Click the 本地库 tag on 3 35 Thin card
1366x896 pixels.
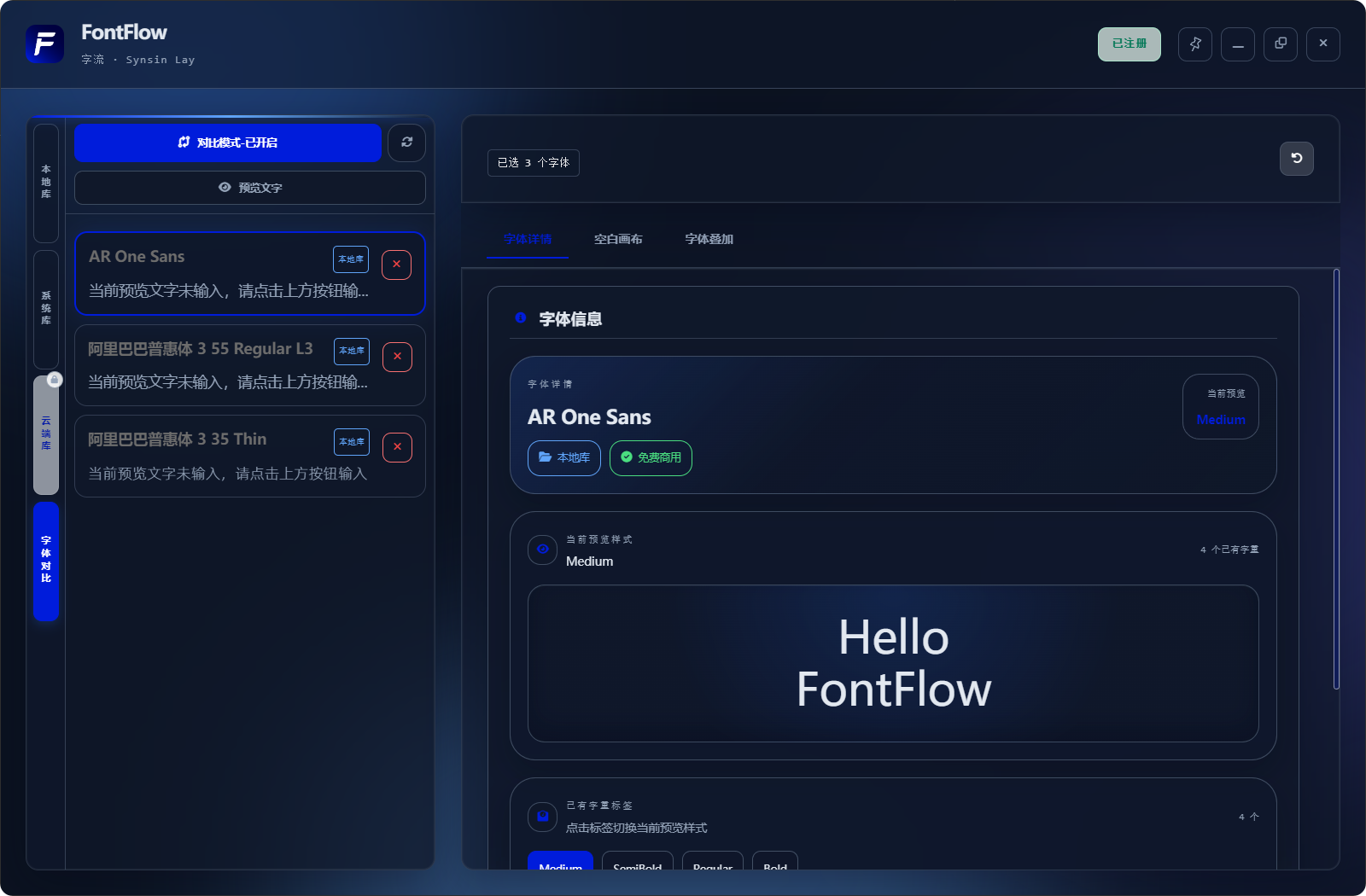coord(352,442)
